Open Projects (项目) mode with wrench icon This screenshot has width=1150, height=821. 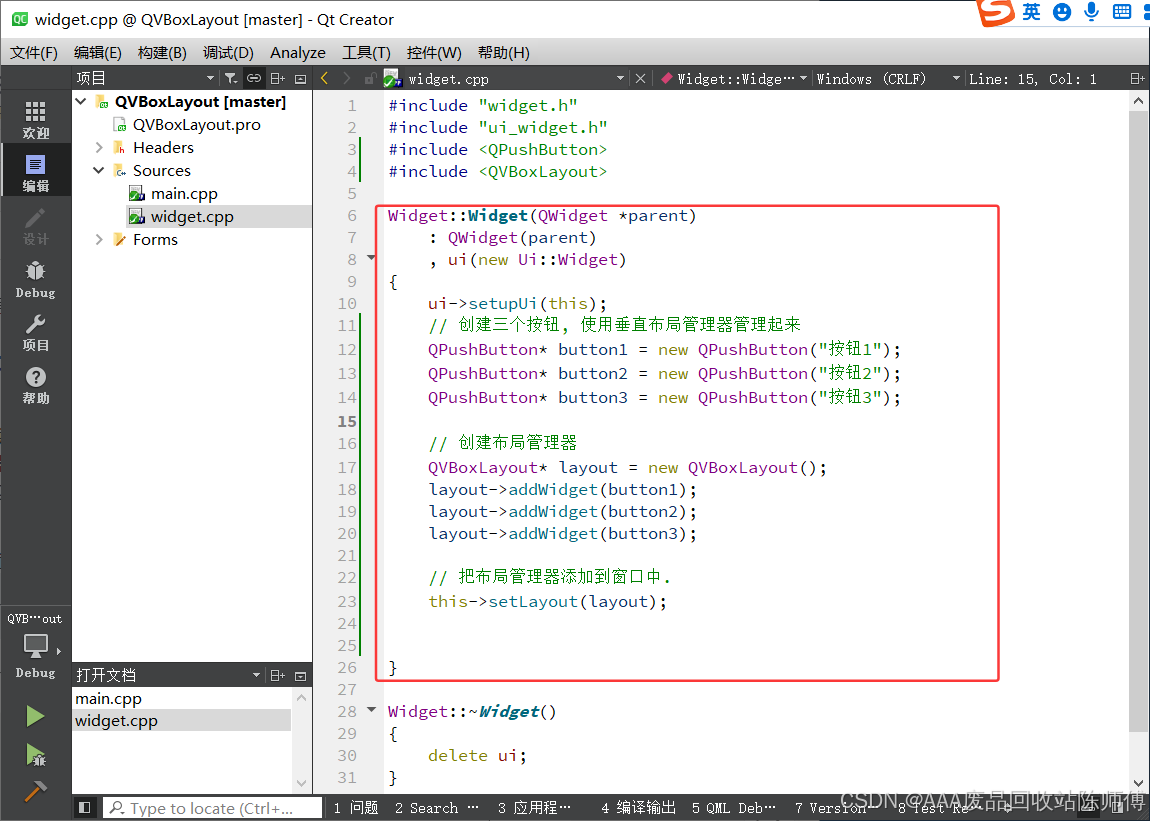pos(35,332)
